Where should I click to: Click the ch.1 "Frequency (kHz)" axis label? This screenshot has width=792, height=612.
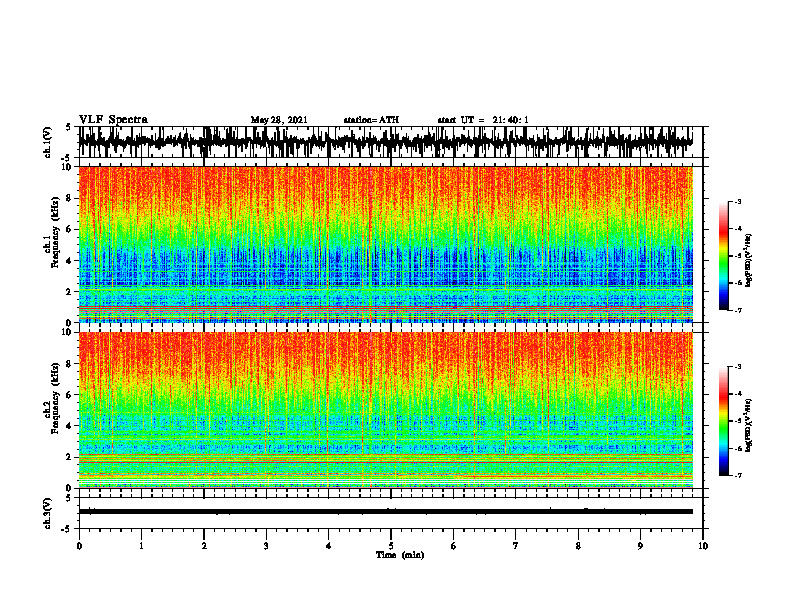coord(56,232)
